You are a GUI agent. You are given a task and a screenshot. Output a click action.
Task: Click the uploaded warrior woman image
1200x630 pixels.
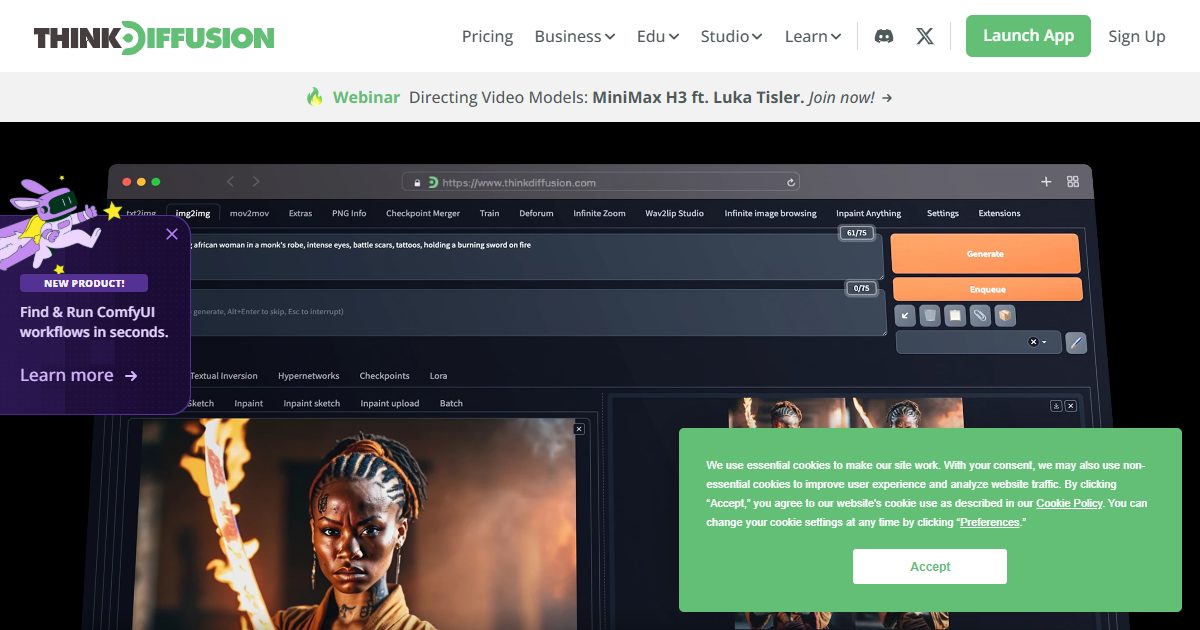(x=355, y=524)
